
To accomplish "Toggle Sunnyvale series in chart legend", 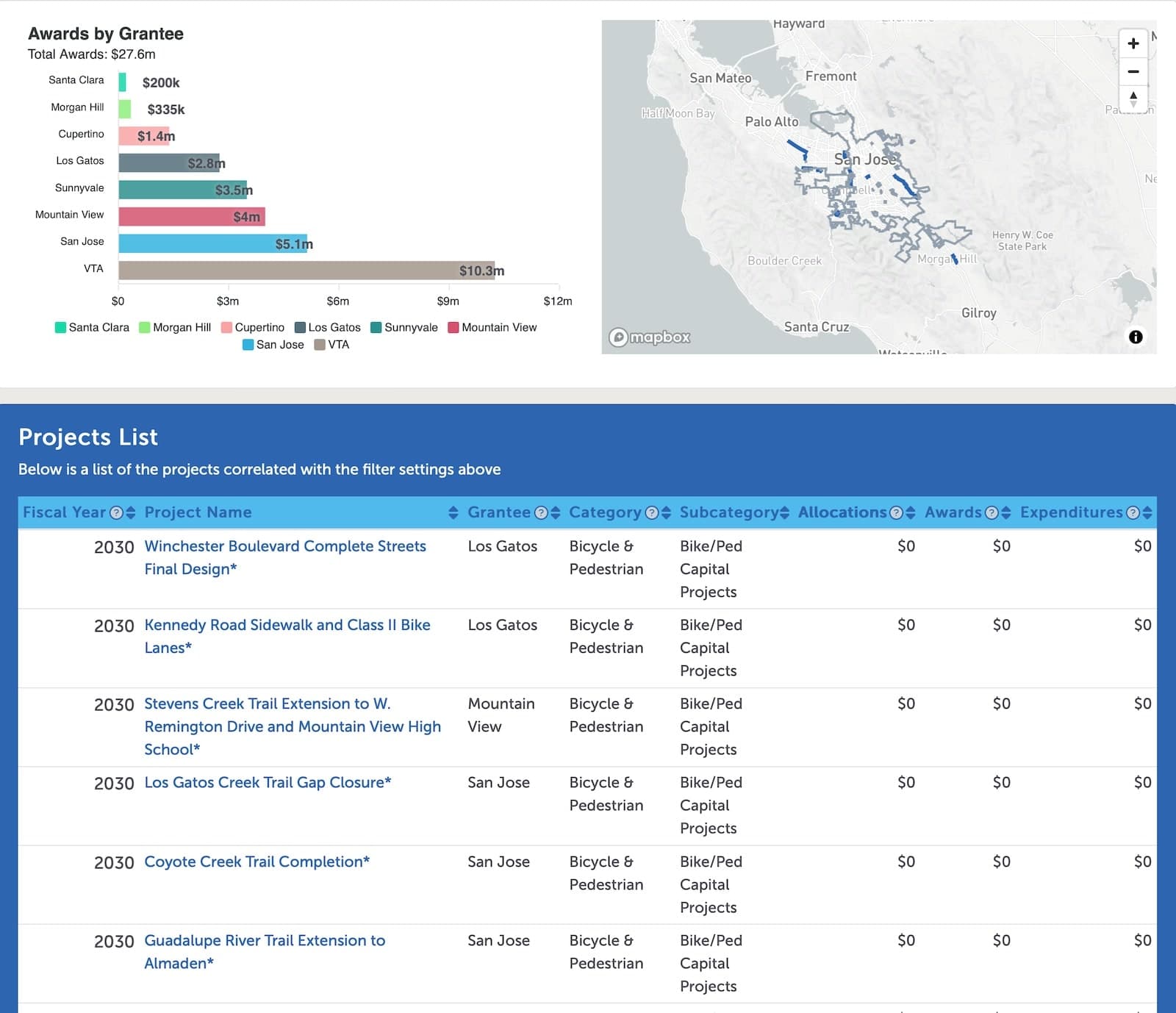I will click(x=404, y=327).
